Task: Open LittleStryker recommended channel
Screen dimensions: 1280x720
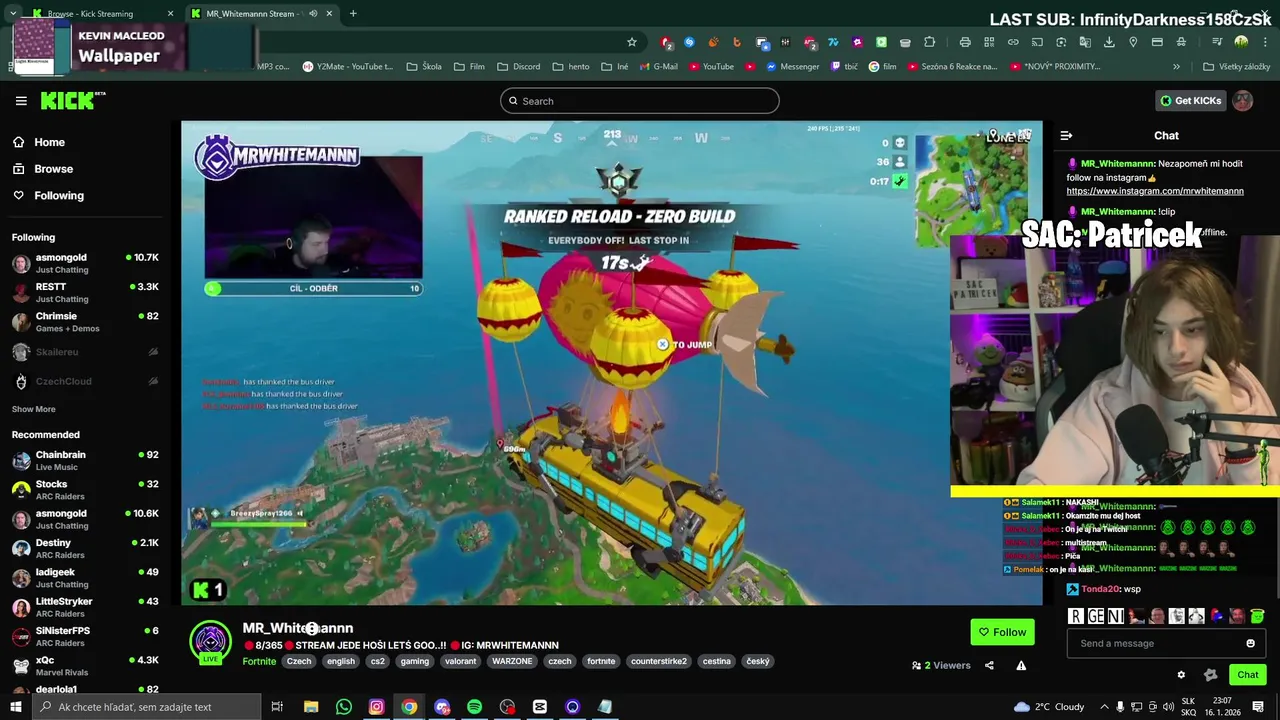Action: click(85, 607)
